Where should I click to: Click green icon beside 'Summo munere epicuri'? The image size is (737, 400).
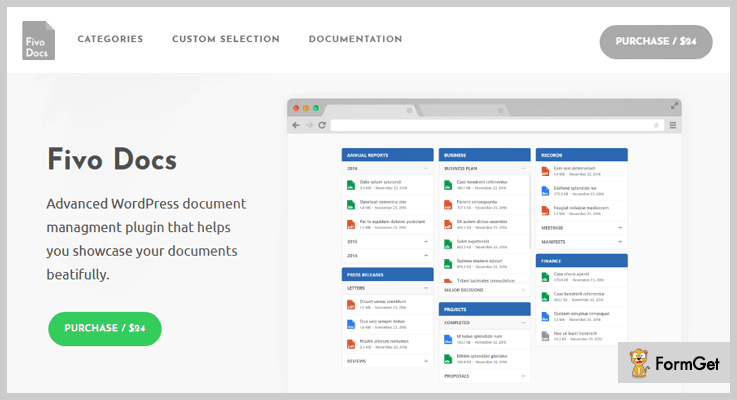point(448,264)
